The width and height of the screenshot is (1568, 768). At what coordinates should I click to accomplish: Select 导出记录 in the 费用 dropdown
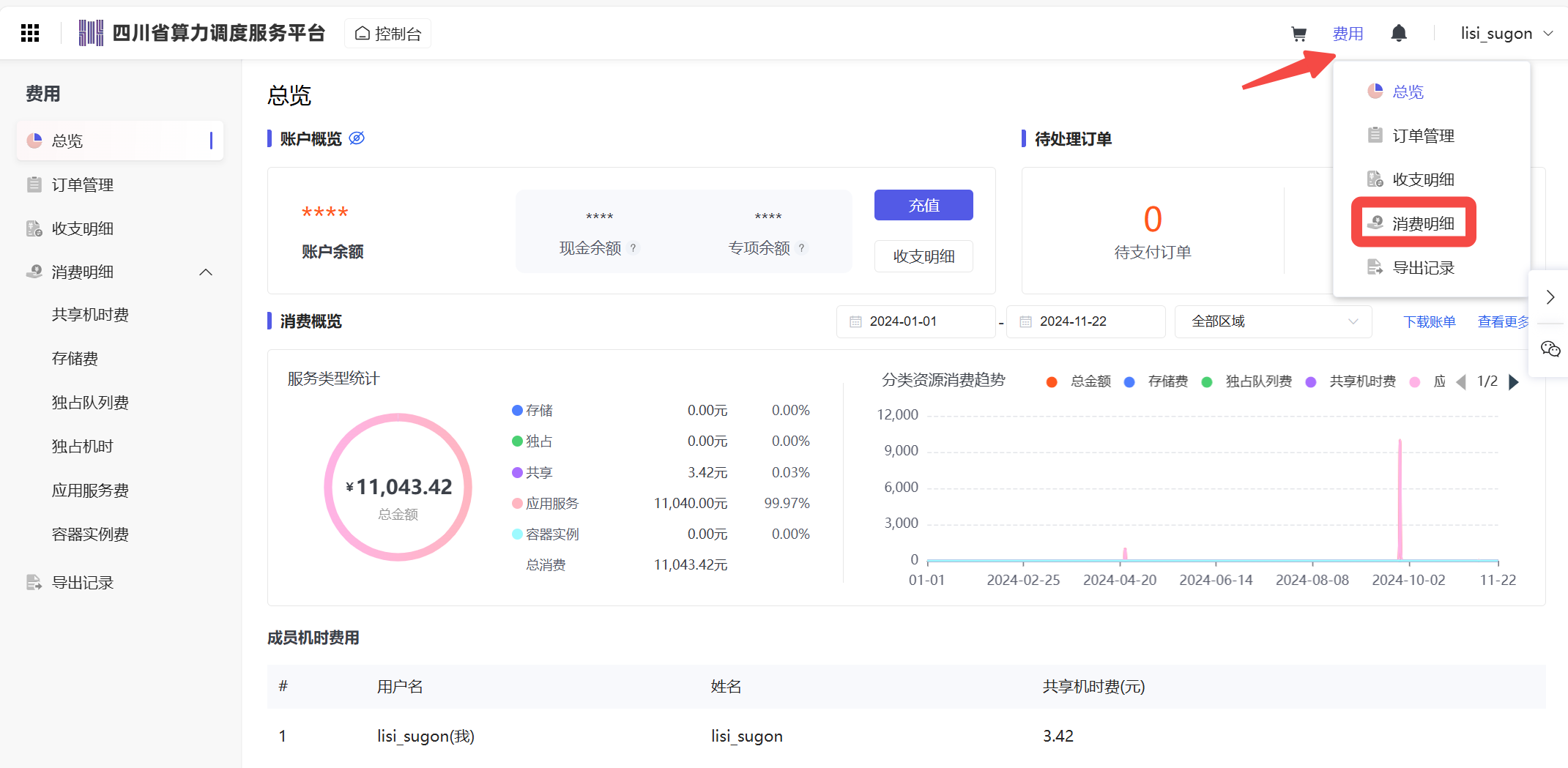[1423, 268]
